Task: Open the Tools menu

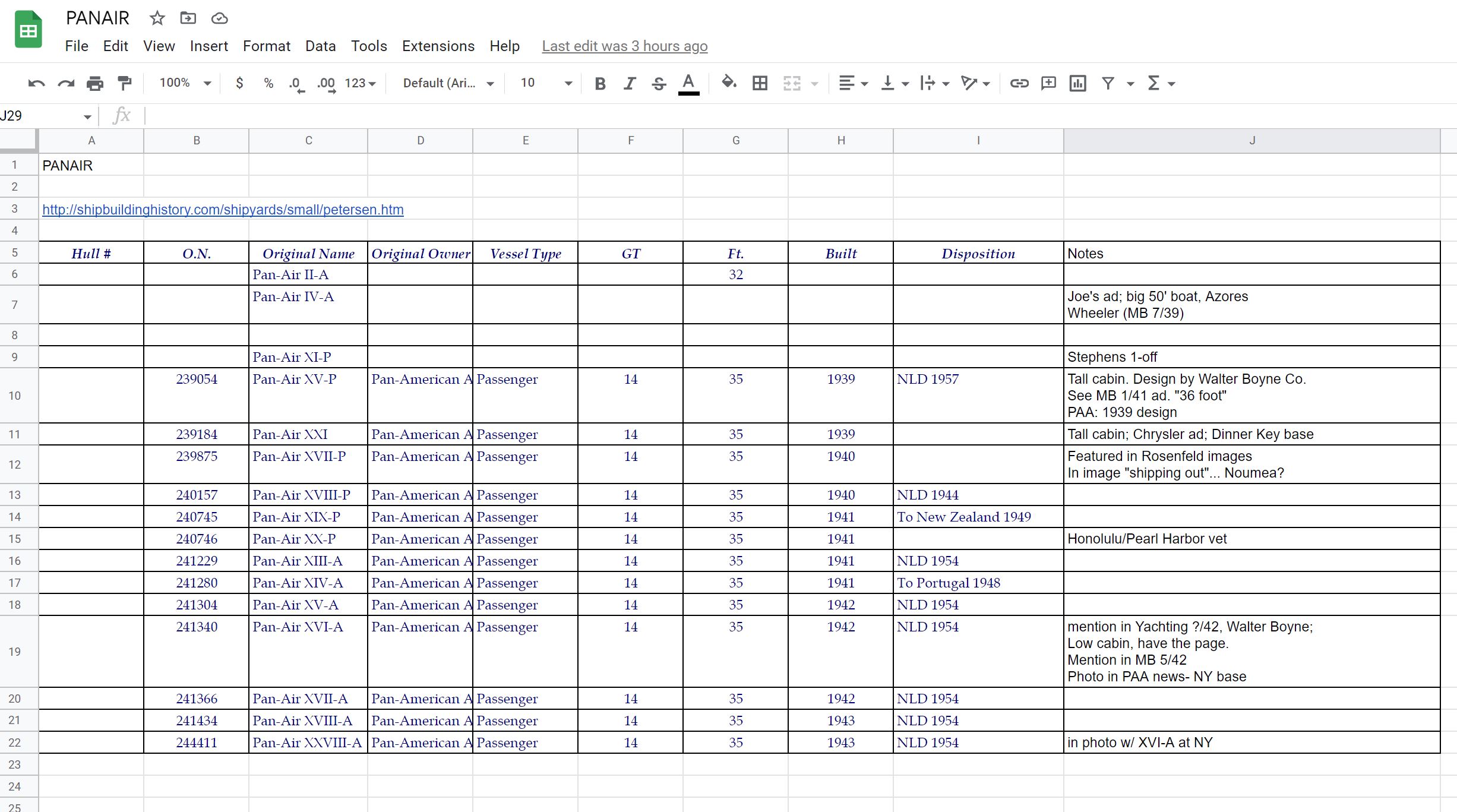Action: (x=369, y=46)
